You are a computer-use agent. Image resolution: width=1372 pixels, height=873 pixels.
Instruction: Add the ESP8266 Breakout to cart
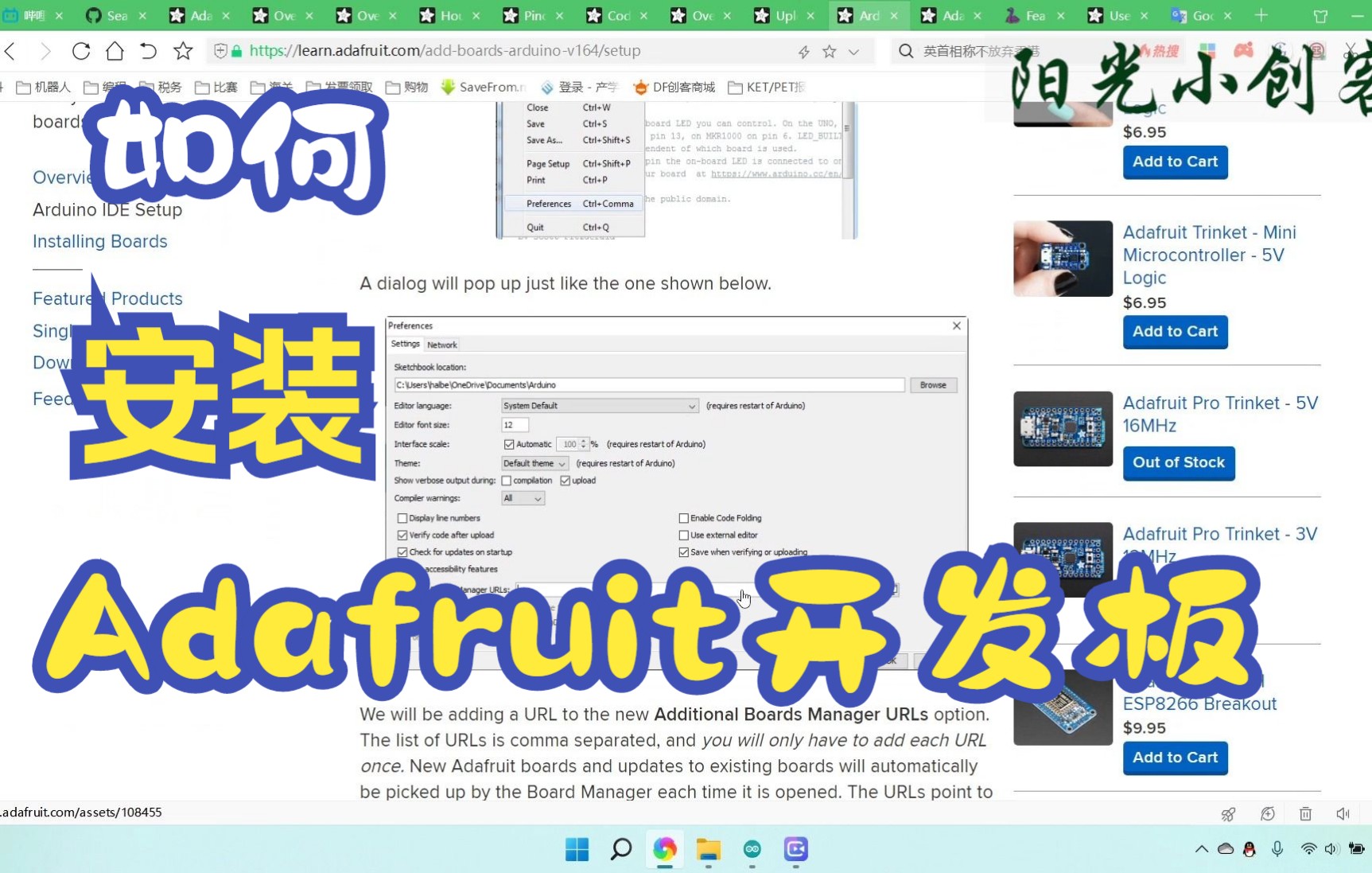(x=1175, y=758)
